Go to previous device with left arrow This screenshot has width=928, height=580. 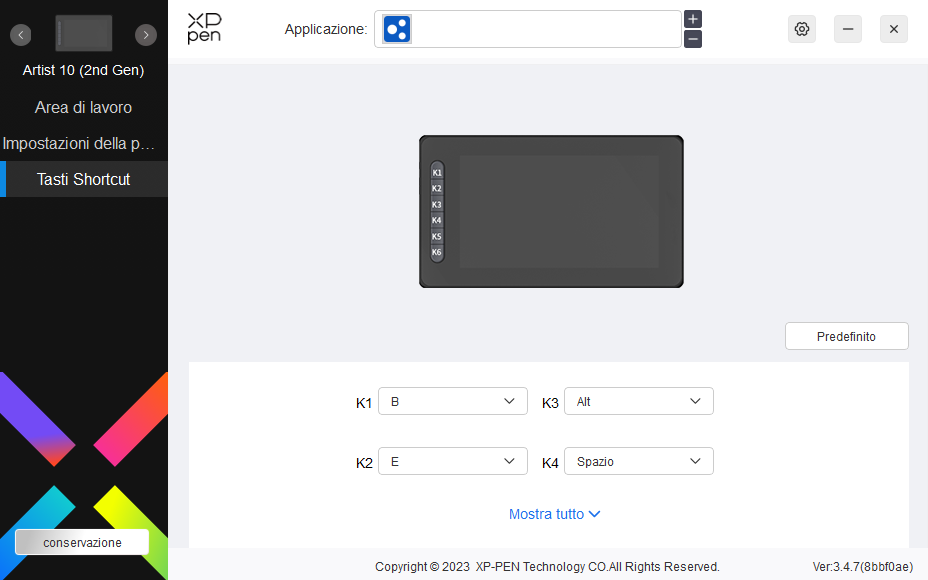click(21, 35)
